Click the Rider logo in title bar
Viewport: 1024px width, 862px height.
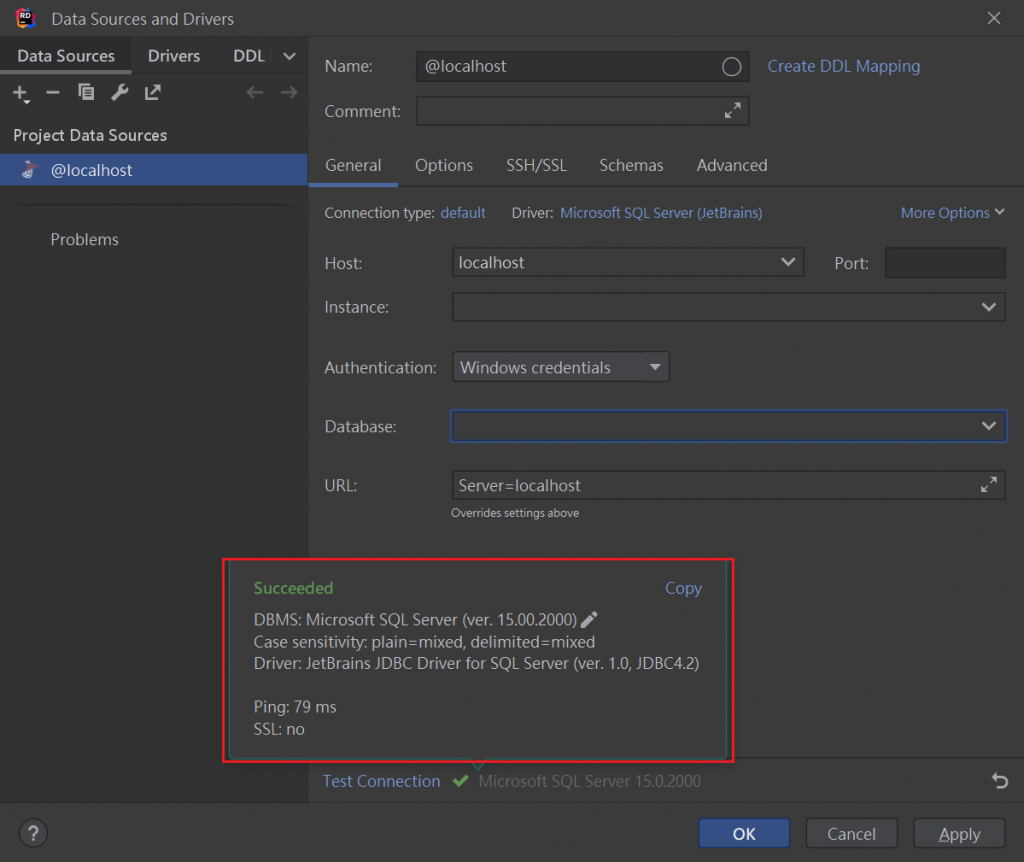click(25, 18)
